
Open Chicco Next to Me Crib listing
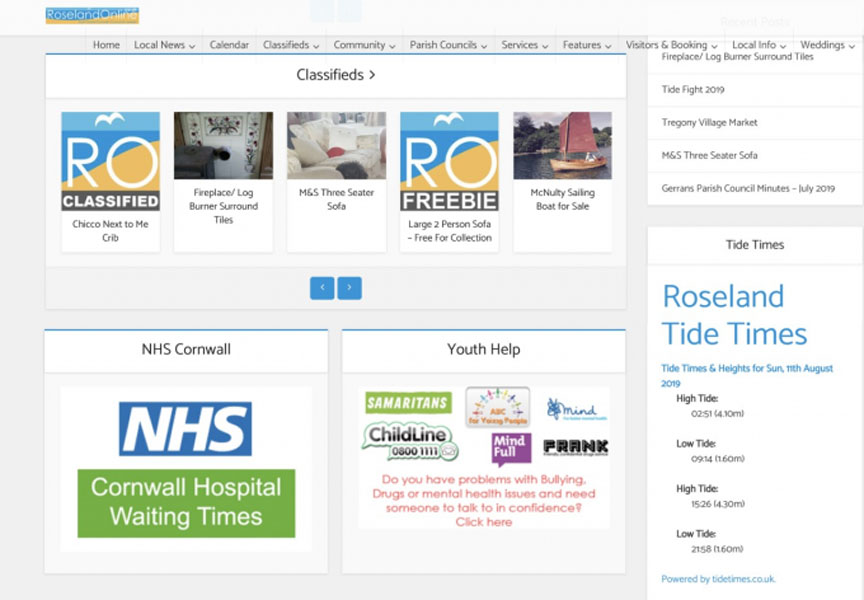tap(110, 231)
